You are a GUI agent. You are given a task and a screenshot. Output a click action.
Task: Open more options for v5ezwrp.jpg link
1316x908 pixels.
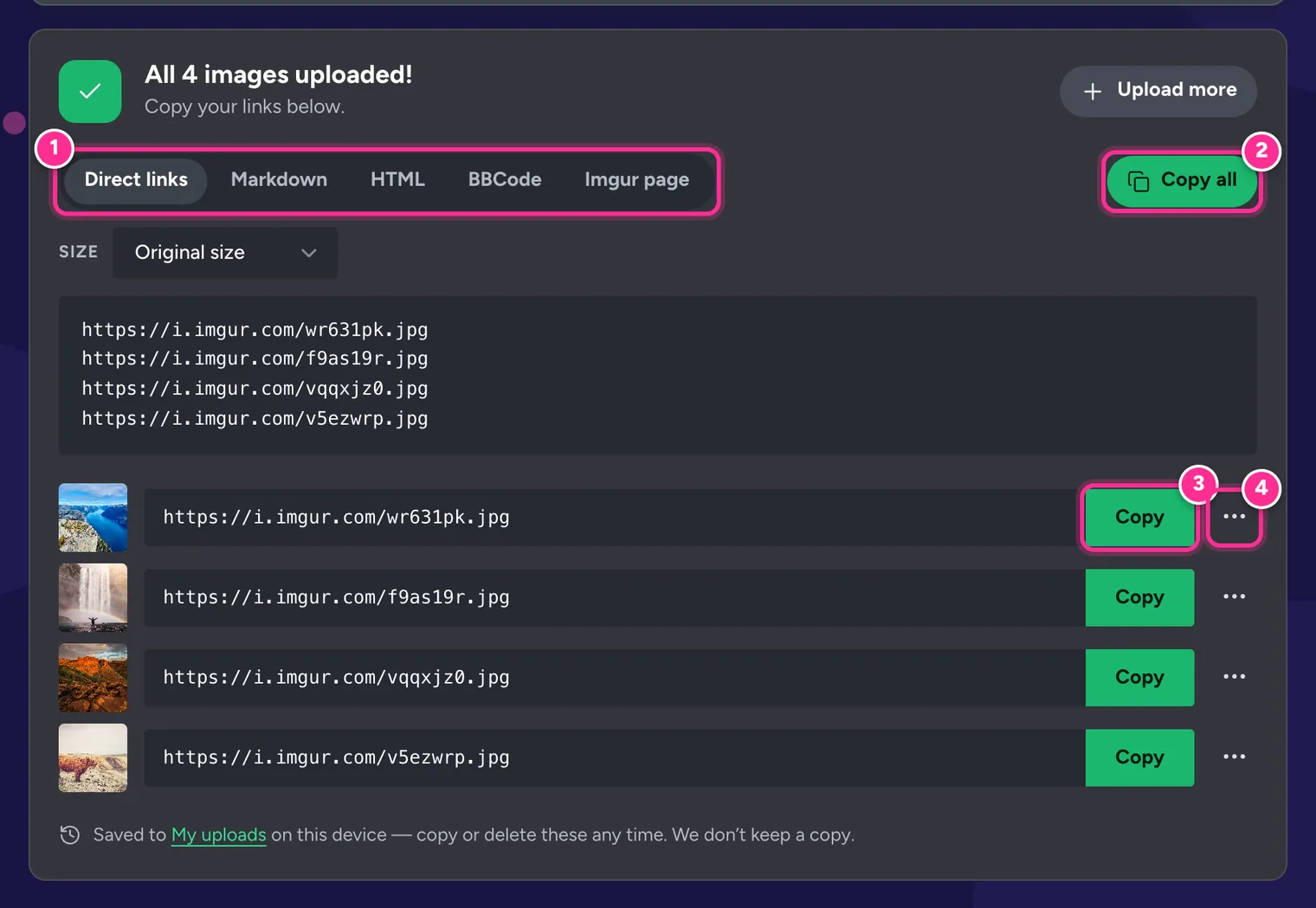coord(1234,757)
